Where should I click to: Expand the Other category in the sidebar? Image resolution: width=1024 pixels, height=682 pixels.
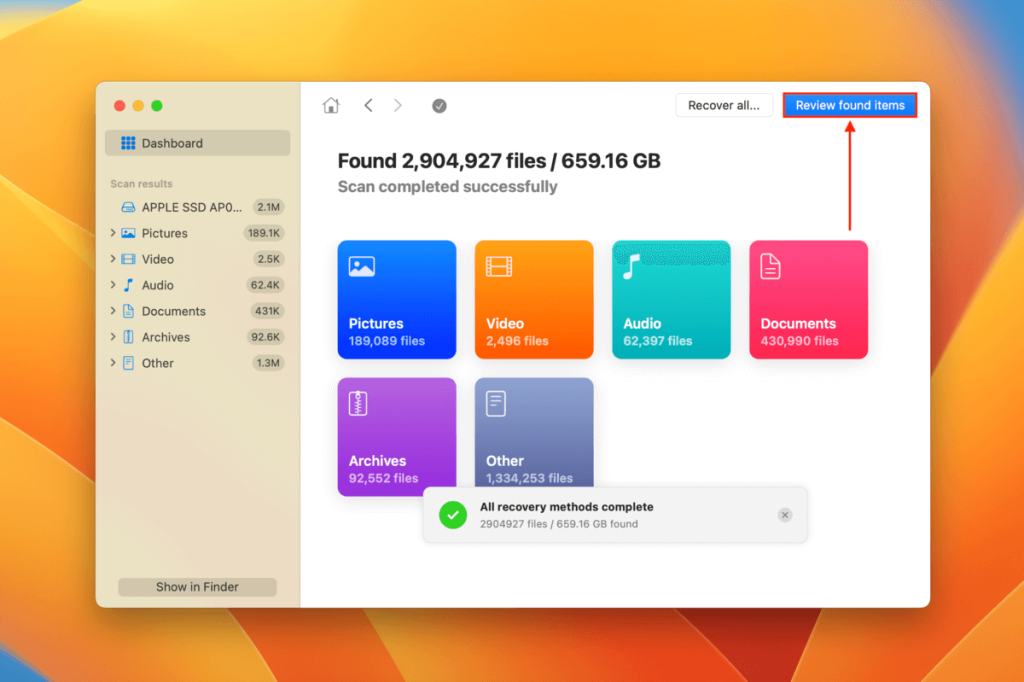(x=113, y=363)
